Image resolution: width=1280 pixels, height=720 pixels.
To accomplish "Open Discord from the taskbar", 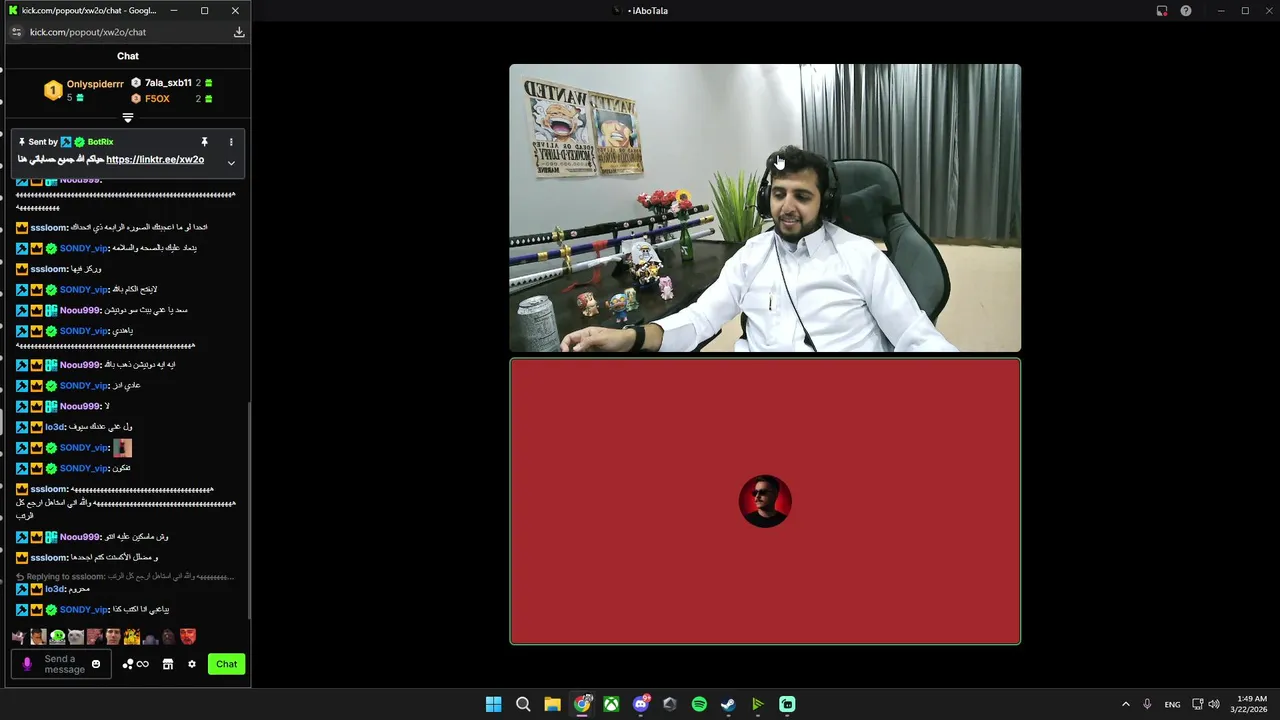I will coord(641,704).
